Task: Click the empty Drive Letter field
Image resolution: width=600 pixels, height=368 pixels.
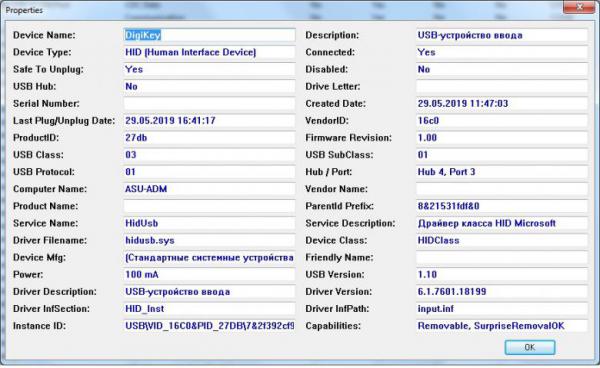Action: [502, 86]
